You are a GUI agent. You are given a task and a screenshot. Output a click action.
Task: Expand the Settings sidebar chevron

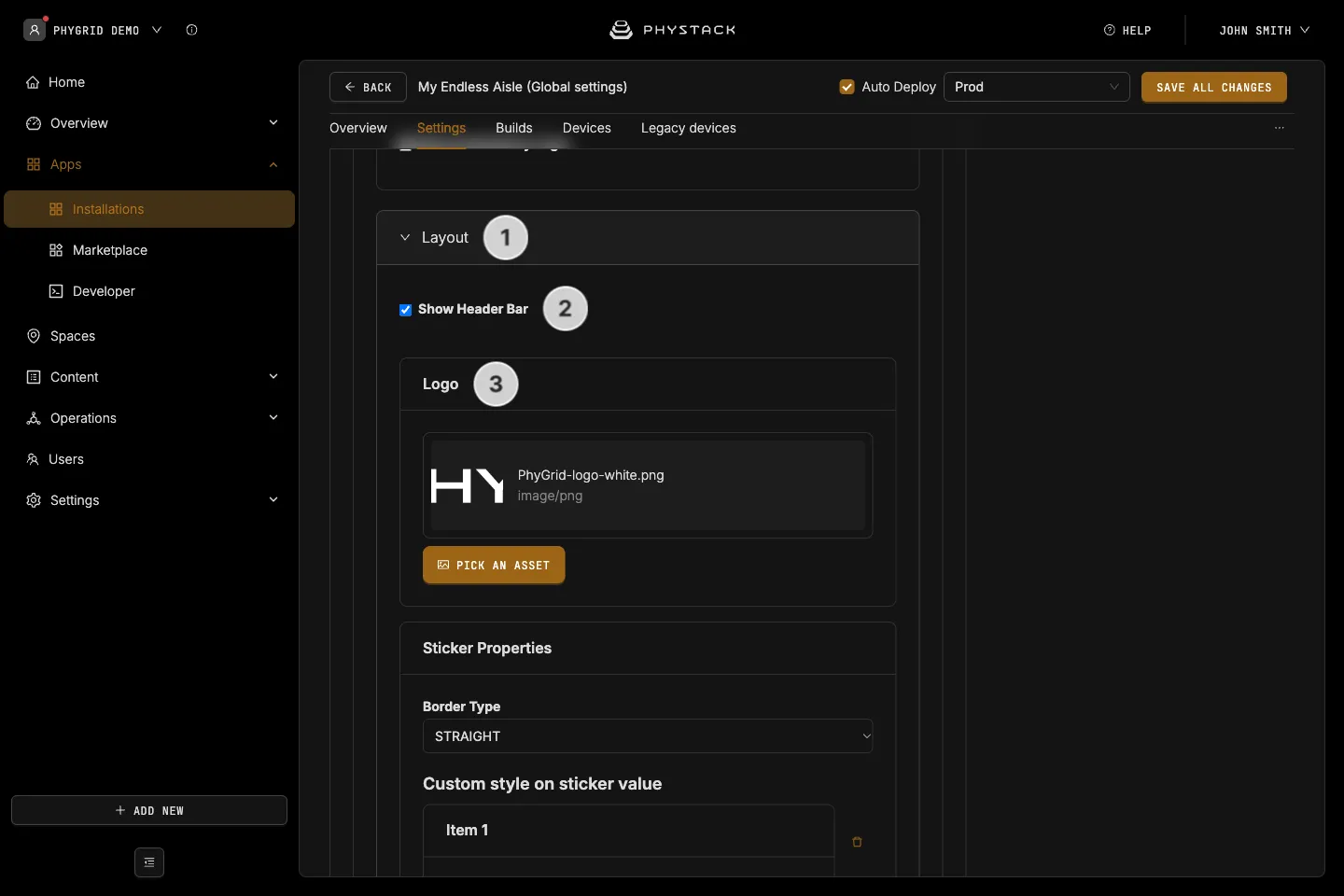click(273, 499)
